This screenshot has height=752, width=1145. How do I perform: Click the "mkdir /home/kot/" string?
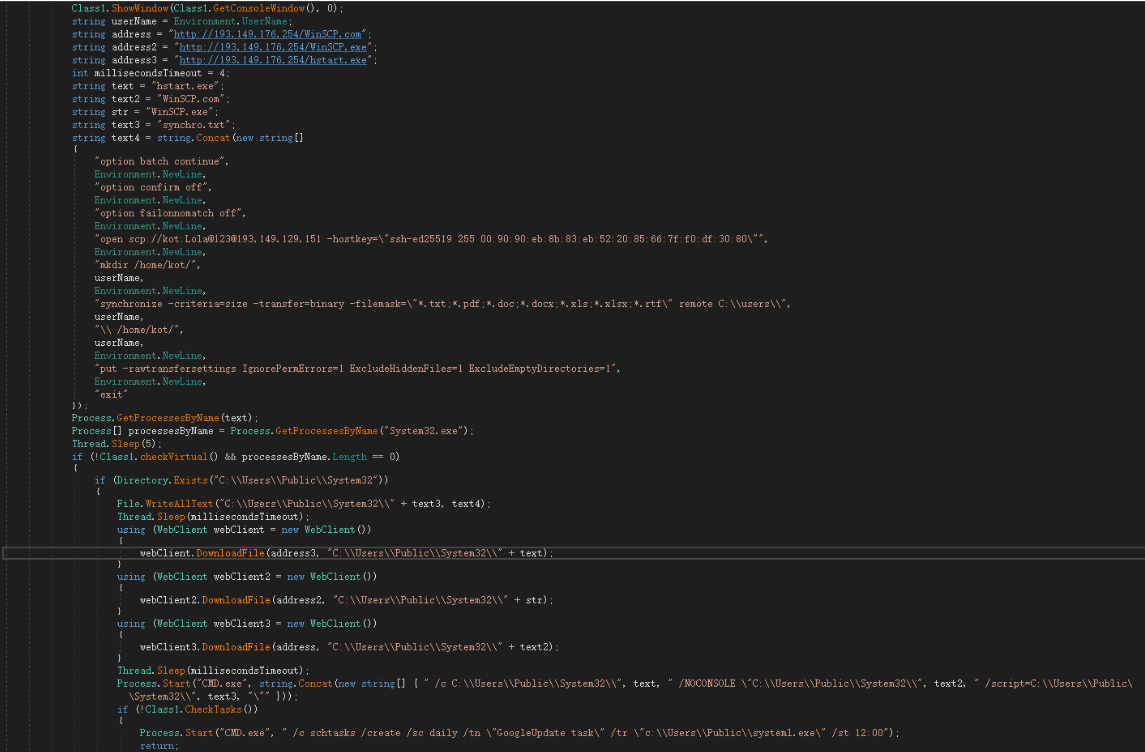point(146,265)
